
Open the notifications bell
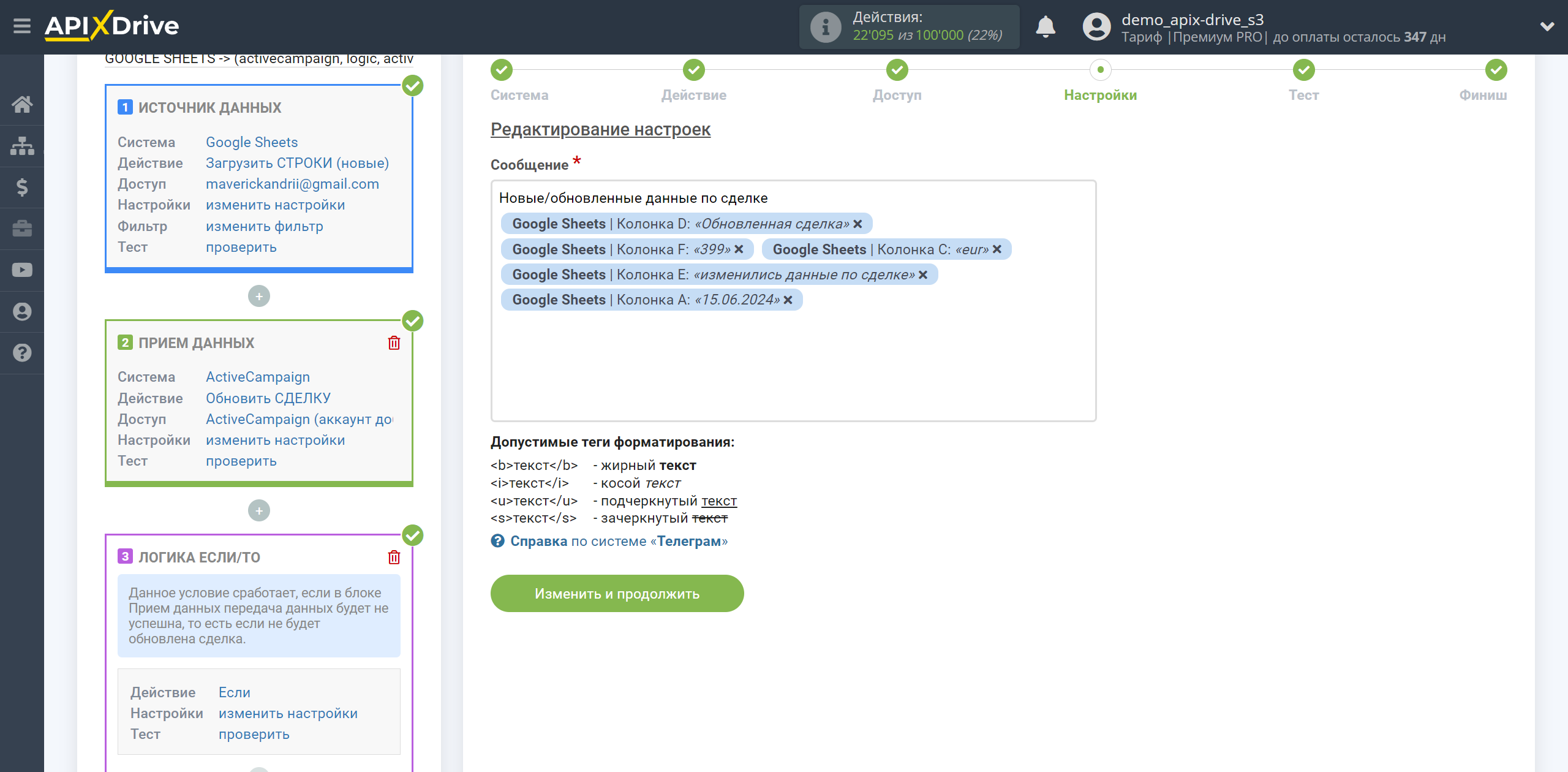[1046, 27]
